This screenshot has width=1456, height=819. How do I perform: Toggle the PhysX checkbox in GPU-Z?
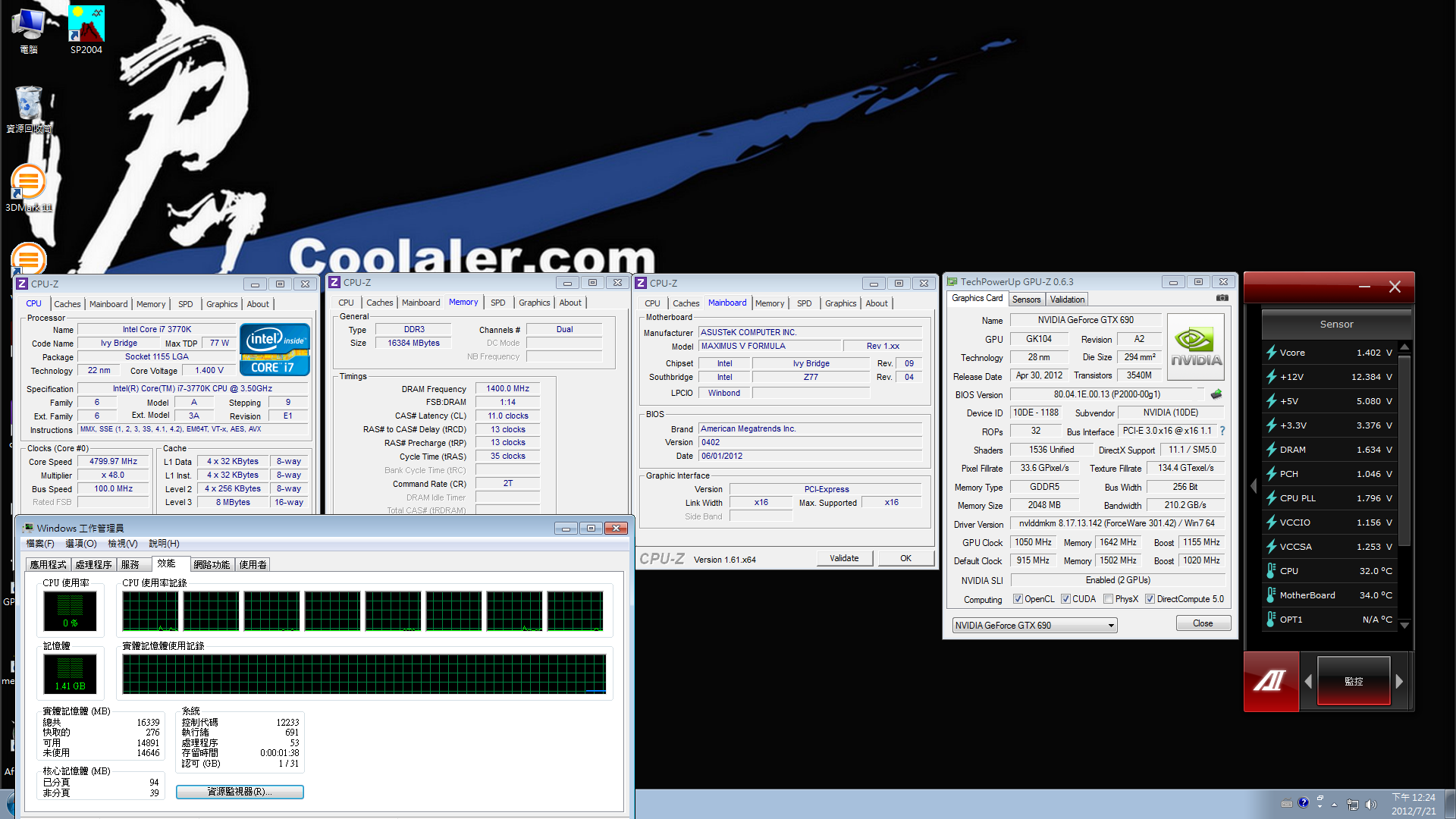[1109, 599]
